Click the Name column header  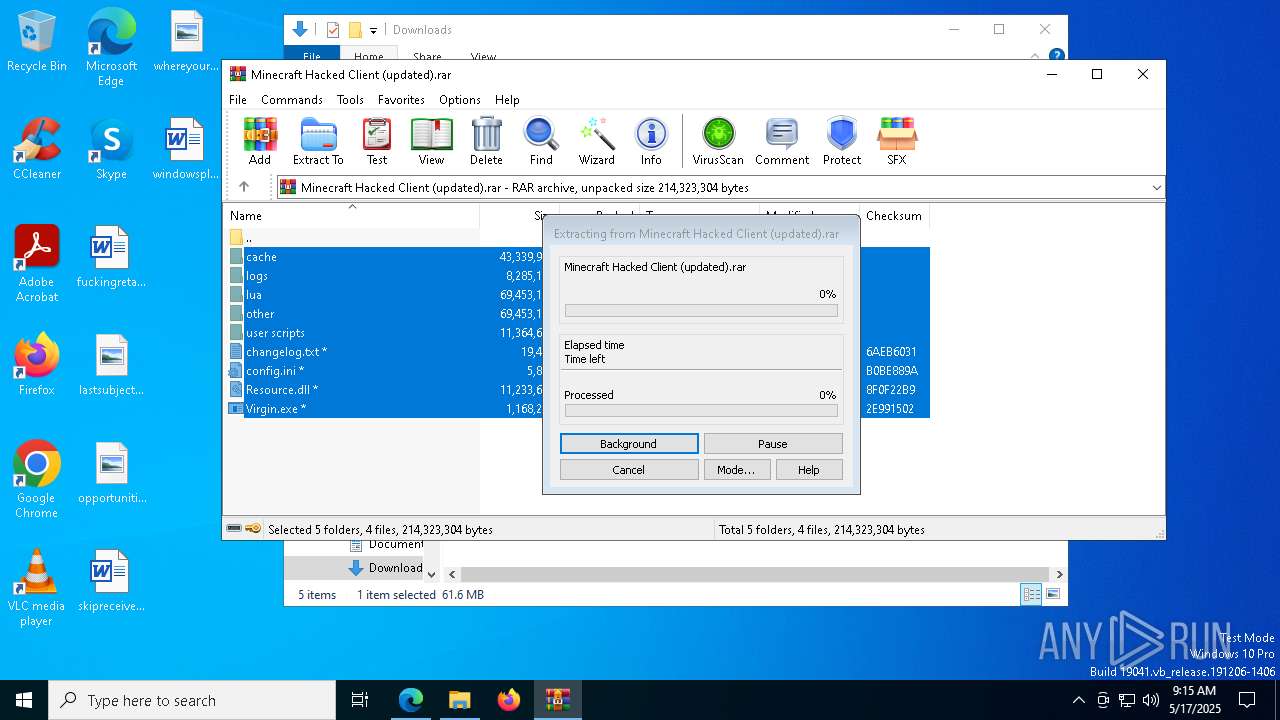coord(246,216)
